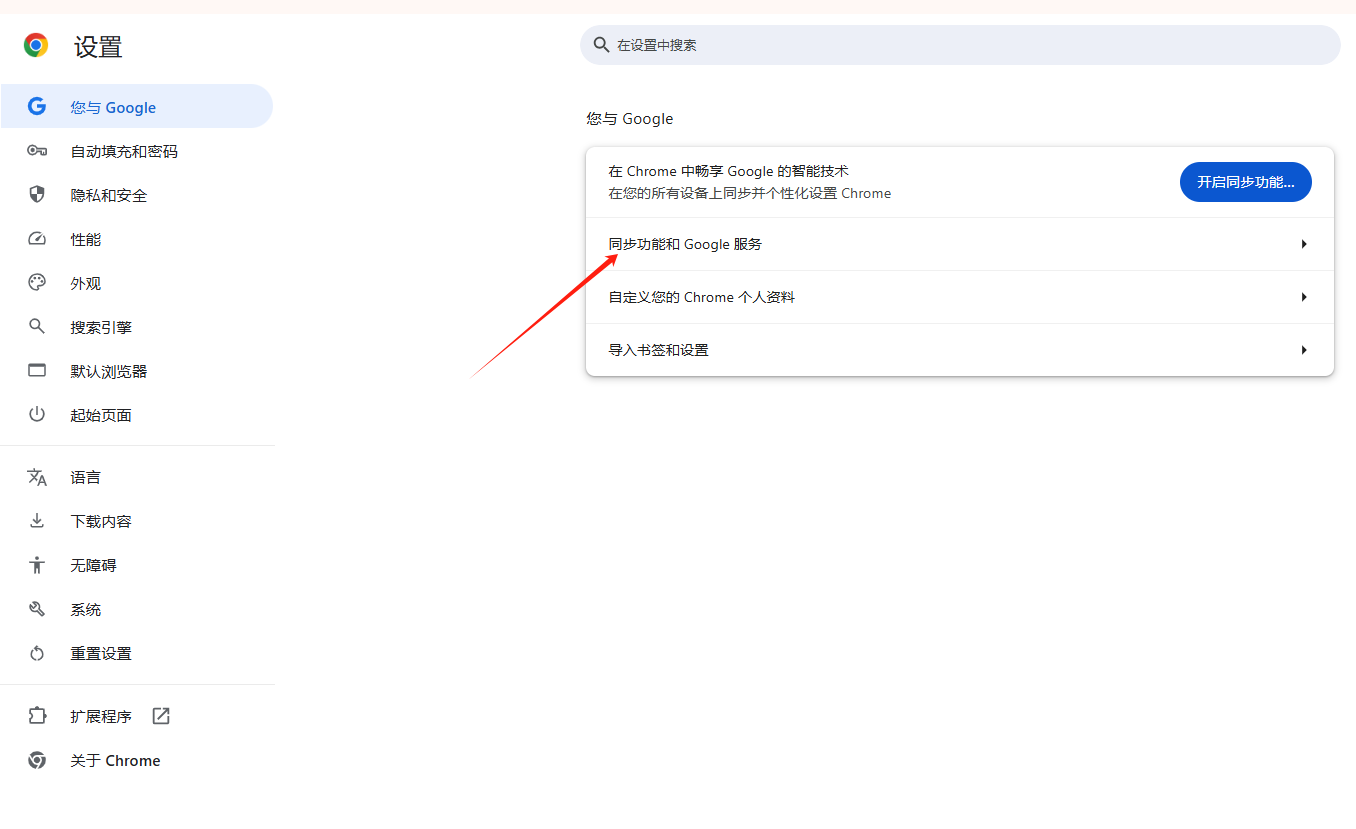The height and width of the screenshot is (829, 1356).
Task: Expand arrow for 导入书签和设置
Action: pyautogui.click(x=1304, y=350)
